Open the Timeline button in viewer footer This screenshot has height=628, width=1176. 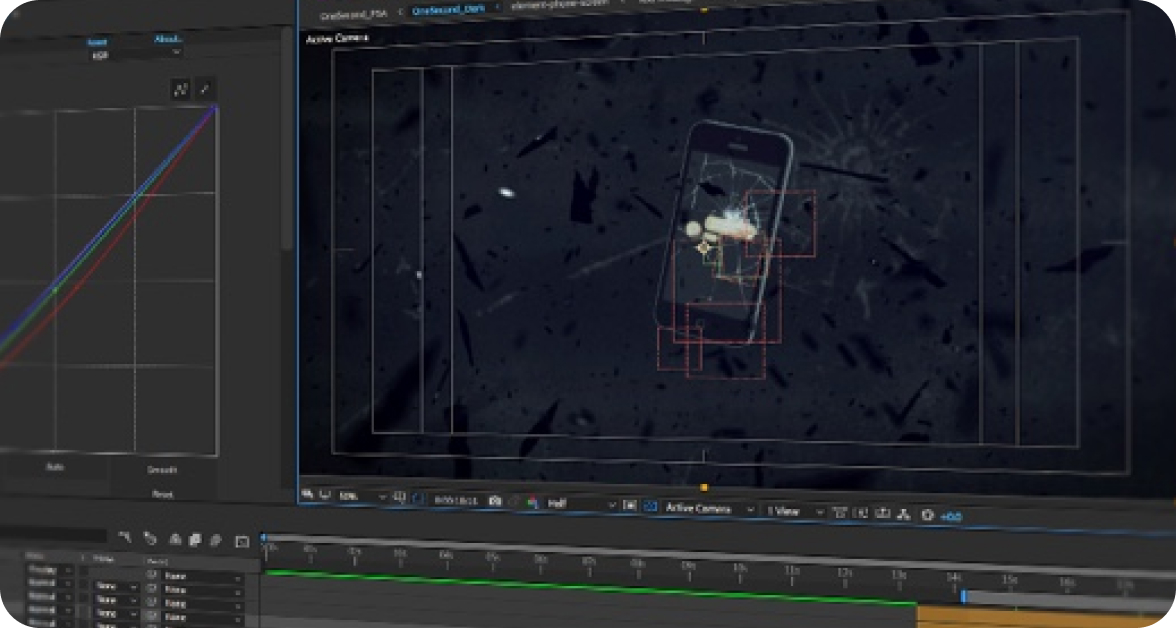pyautogui.click(x=883, y=513)
